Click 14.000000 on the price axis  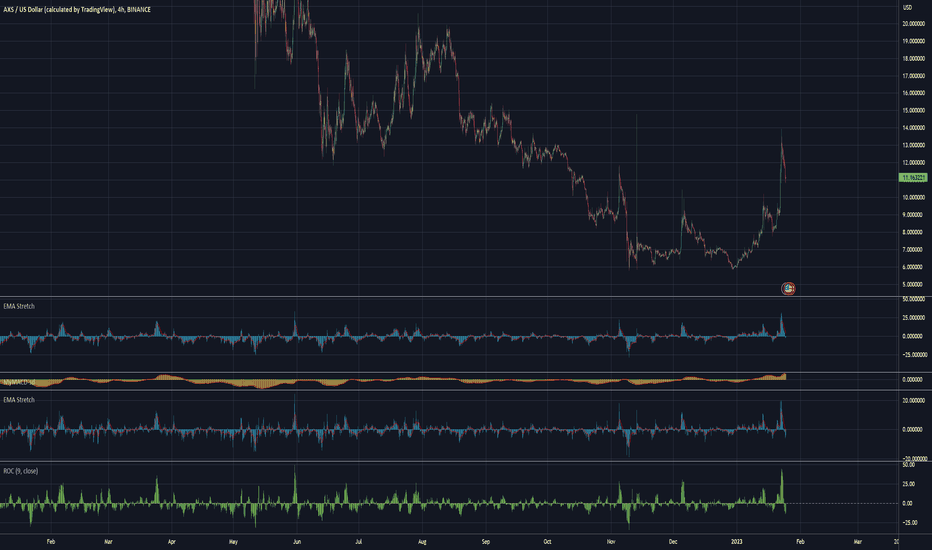click(x=914, y=128)
